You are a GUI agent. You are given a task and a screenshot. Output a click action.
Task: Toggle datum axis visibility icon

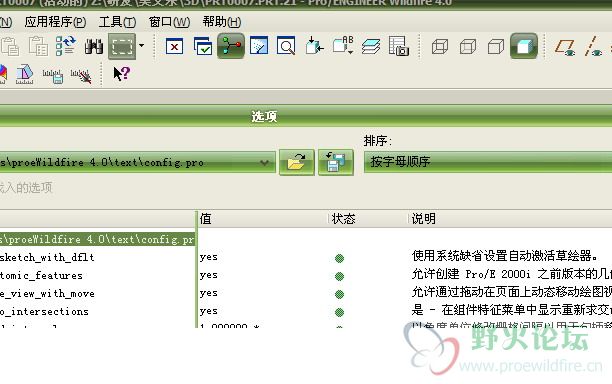pyautogui.click(x=593, y=46)
